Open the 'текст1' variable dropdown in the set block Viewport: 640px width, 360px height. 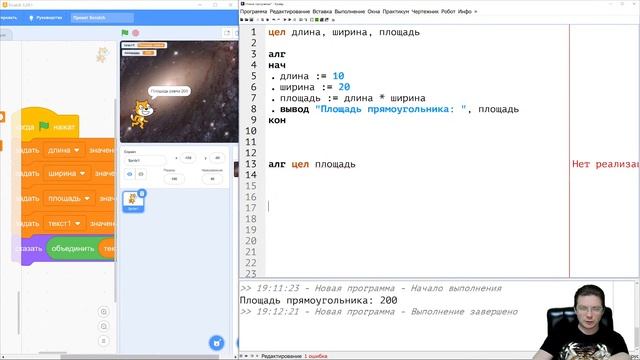tap(64, 224)
